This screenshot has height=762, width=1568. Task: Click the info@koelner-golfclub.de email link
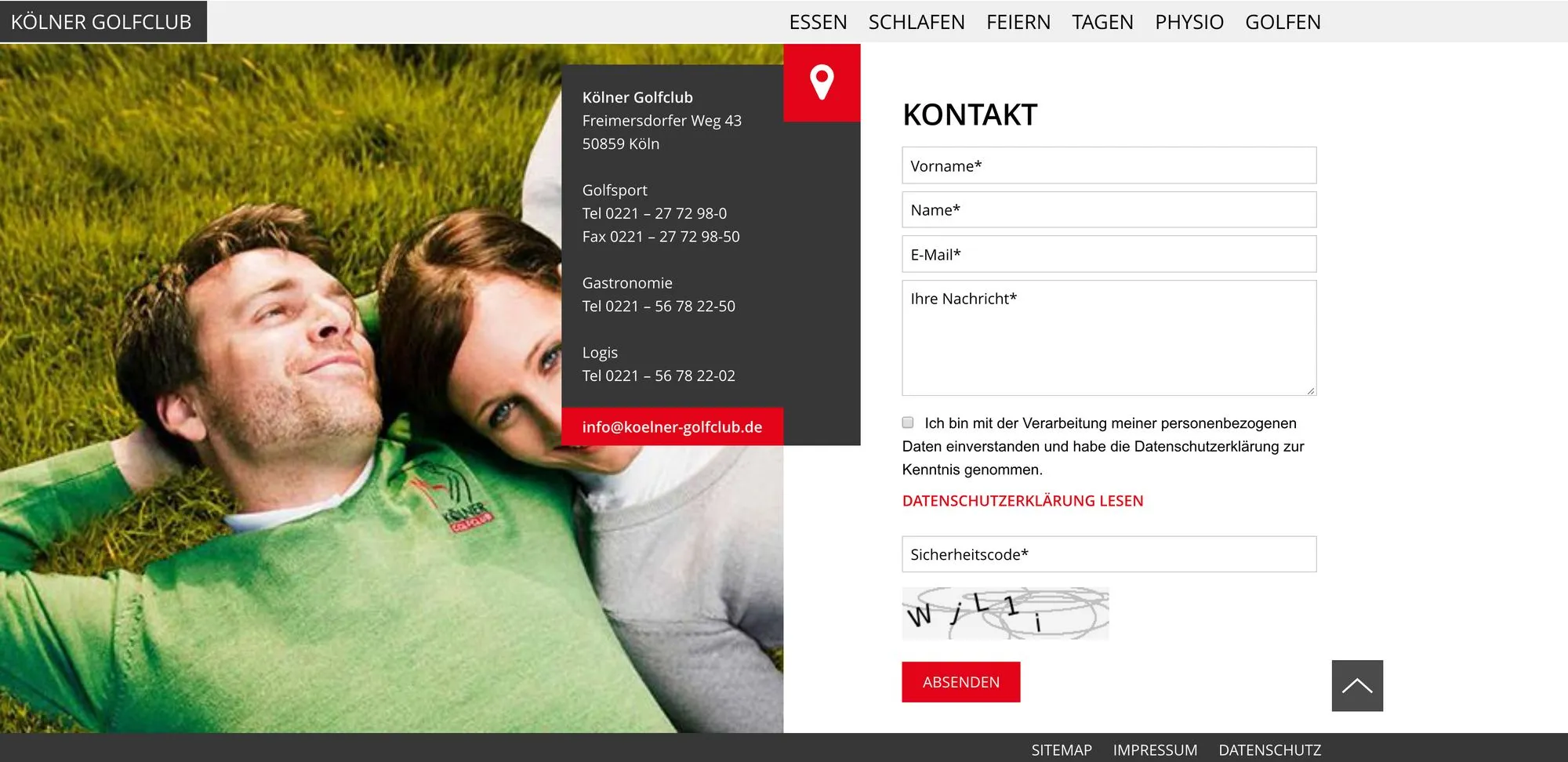pyautogui.click(x=672, y=427)
